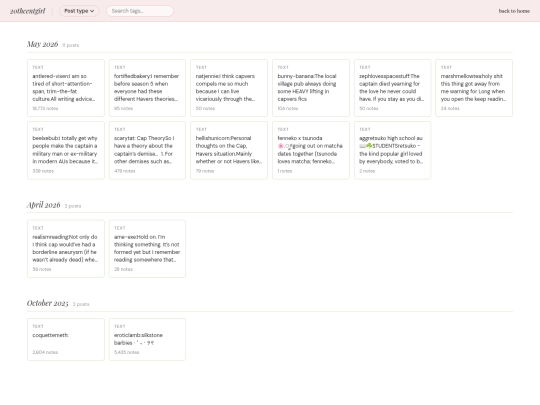Click the April 2026 heading

[43, 205]
